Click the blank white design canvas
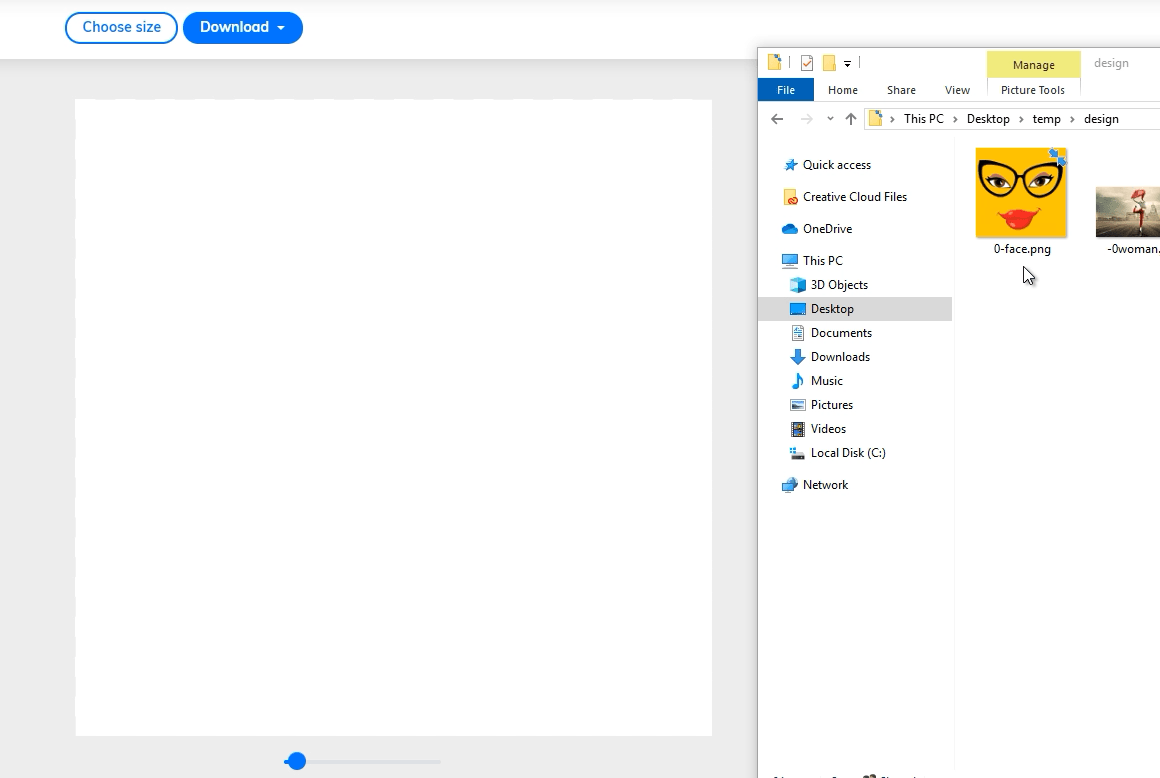This screenshot has height=778, width=1160. 394,417
